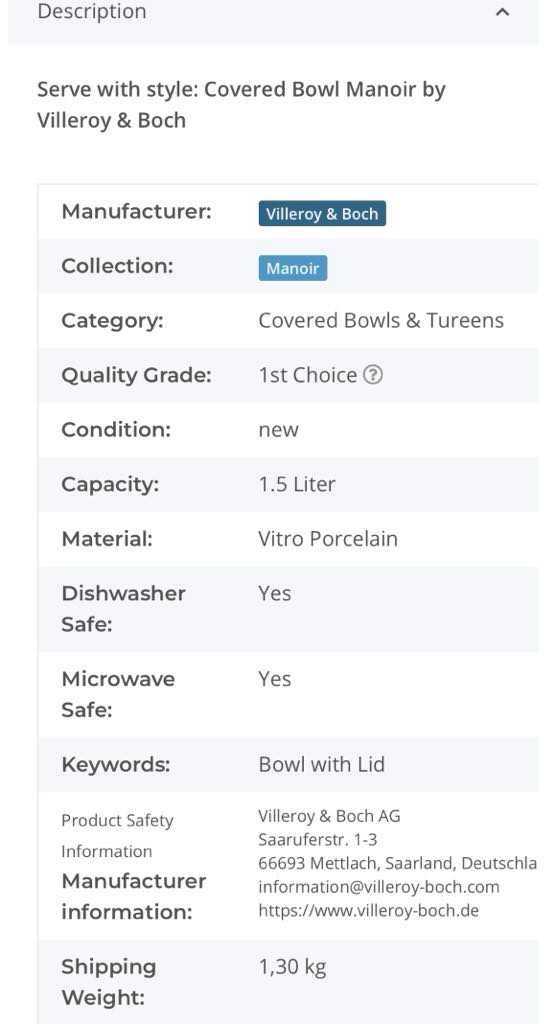Open Villeroy & Boch manufacturer badge

click(x=322, y=214)
